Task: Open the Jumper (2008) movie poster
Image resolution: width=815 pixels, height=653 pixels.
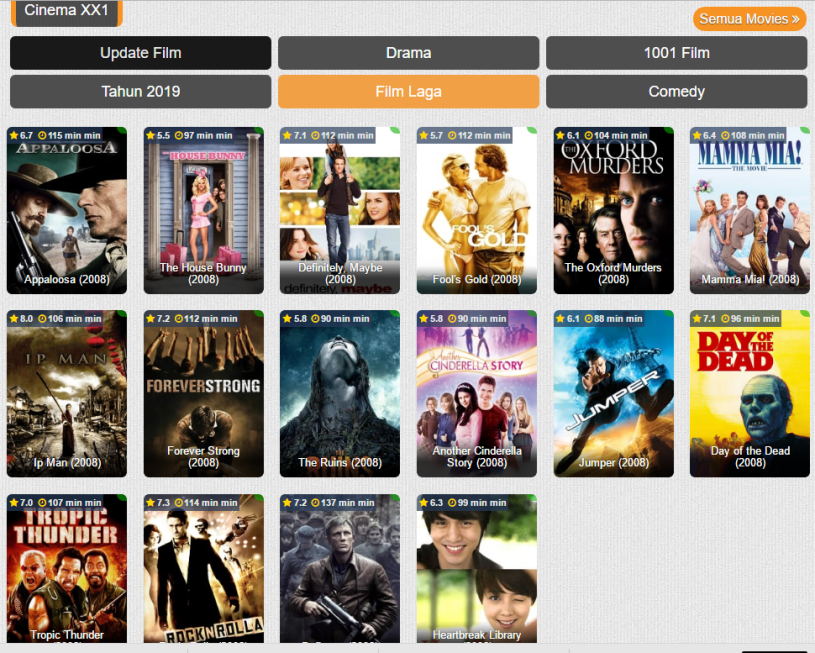Action: coord(613,394)
